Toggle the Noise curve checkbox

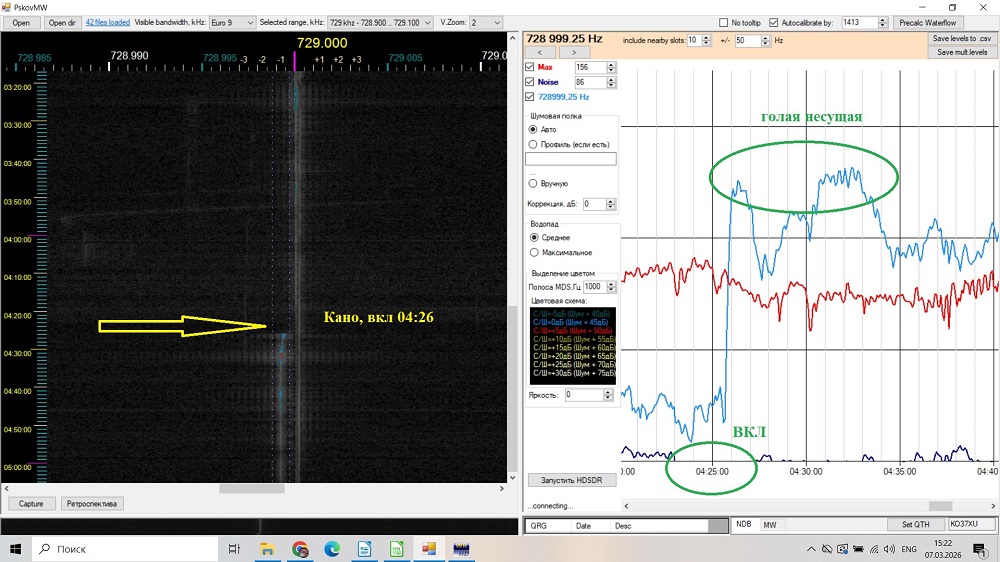coord(530,82)
